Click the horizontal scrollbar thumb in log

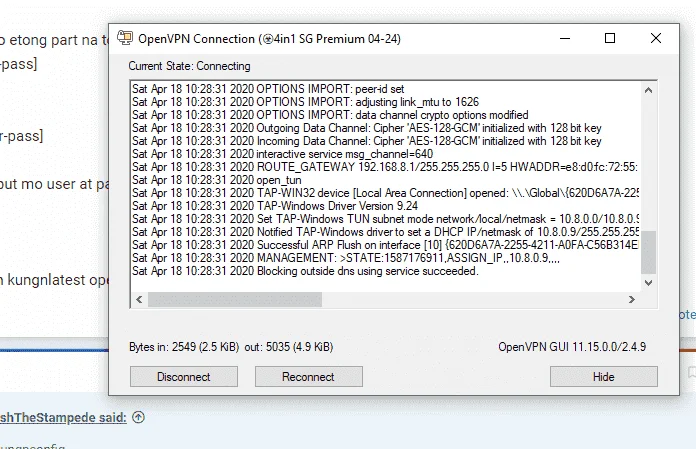point(235,299)
